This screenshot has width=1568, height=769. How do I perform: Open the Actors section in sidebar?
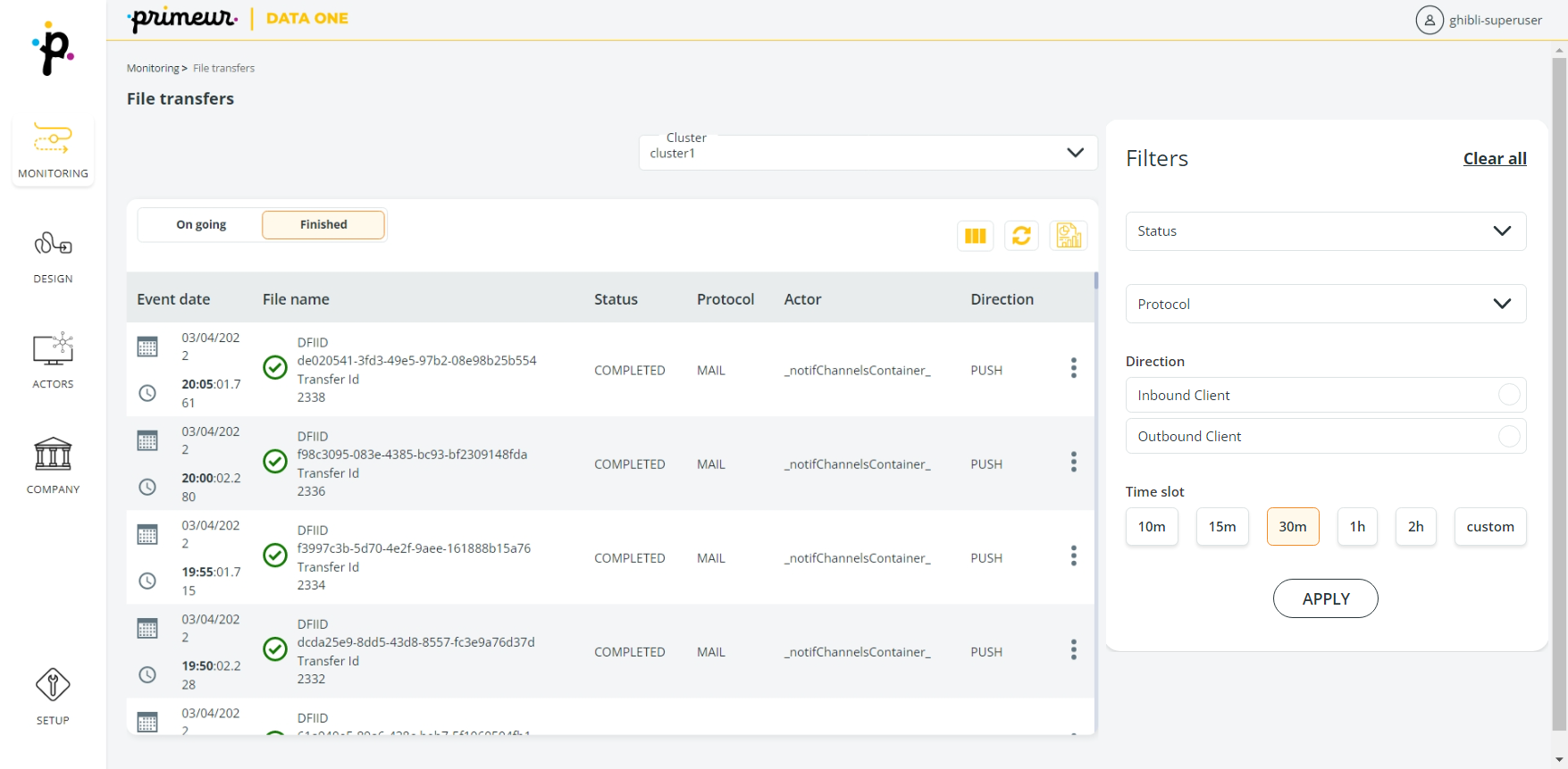point(53,362)
